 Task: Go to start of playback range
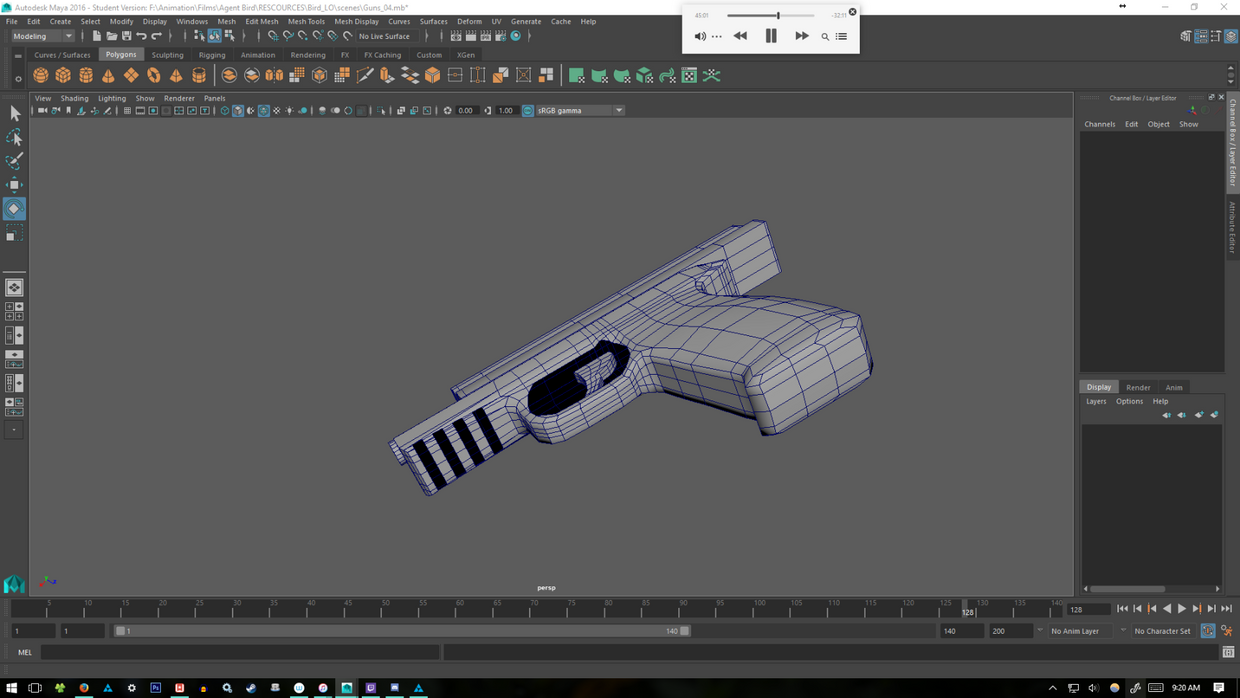pos(1122,609)
